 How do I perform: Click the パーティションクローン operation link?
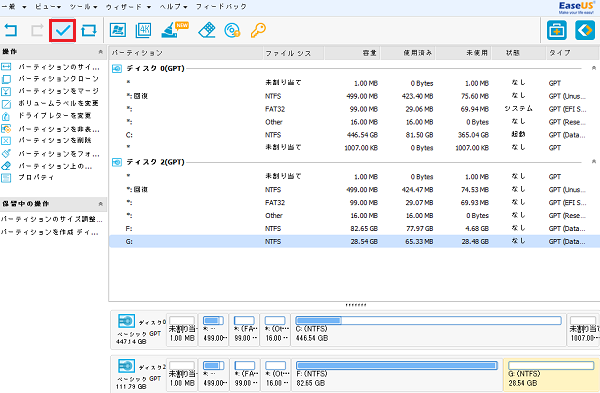coord(59,79)
